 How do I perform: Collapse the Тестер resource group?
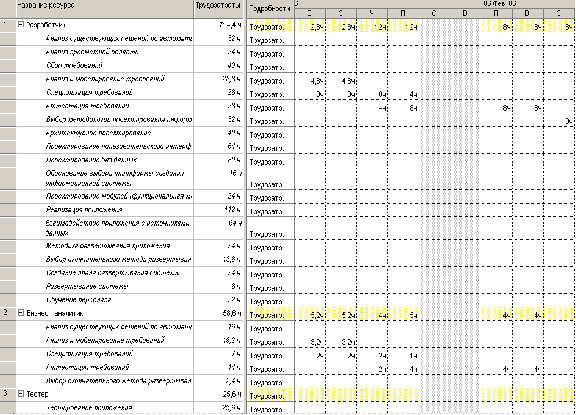[21, 394]
